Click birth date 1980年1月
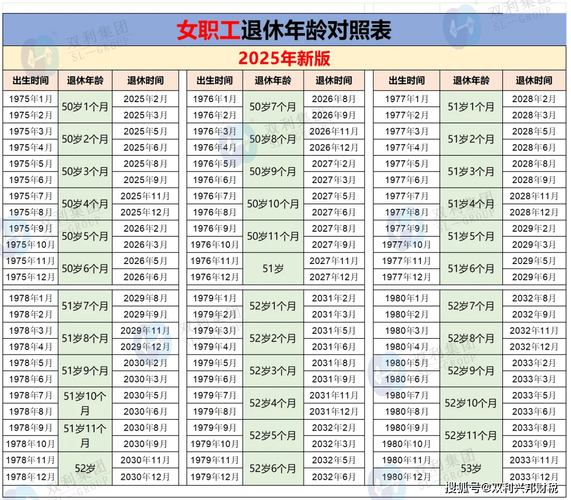This screenshot has width=571, height=500. point(407,298)
